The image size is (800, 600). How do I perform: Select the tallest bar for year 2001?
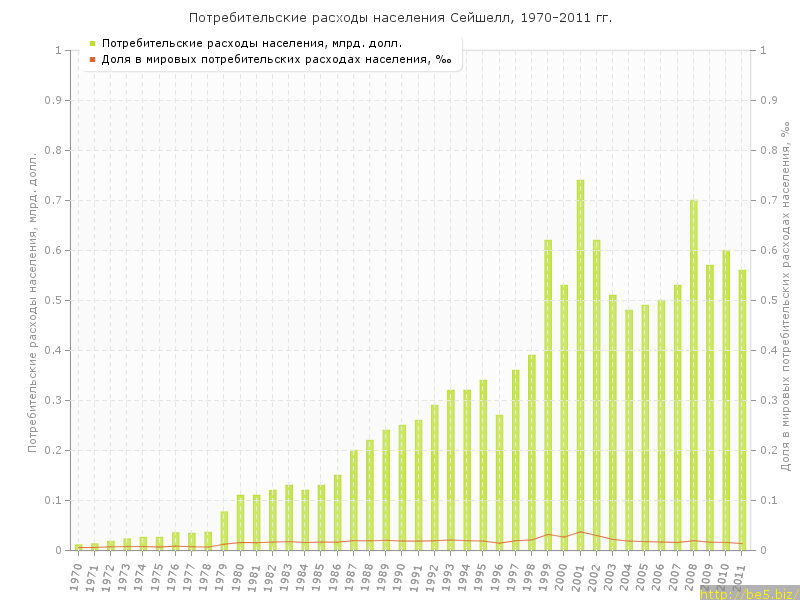tap(580, 365)
